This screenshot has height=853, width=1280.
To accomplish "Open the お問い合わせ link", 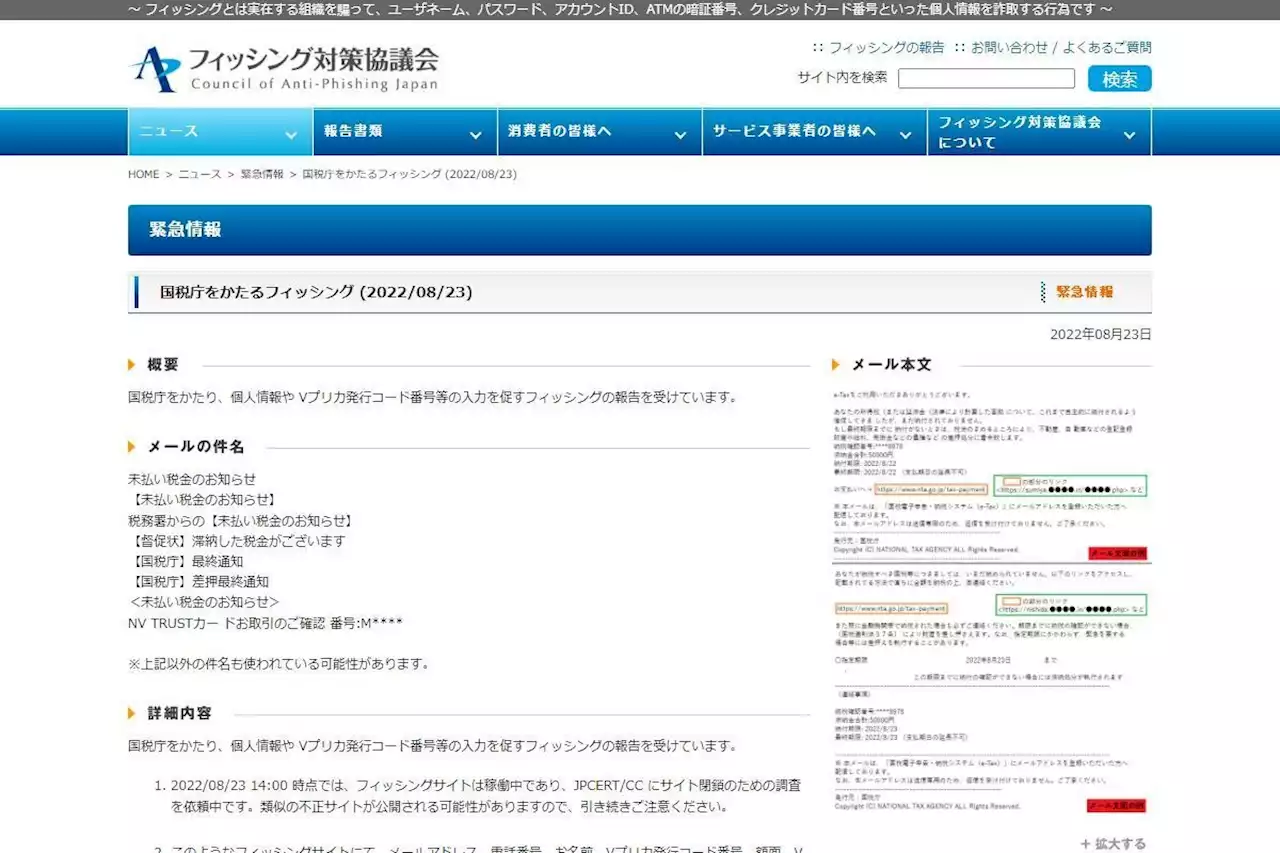I will tap(1009, 47).
